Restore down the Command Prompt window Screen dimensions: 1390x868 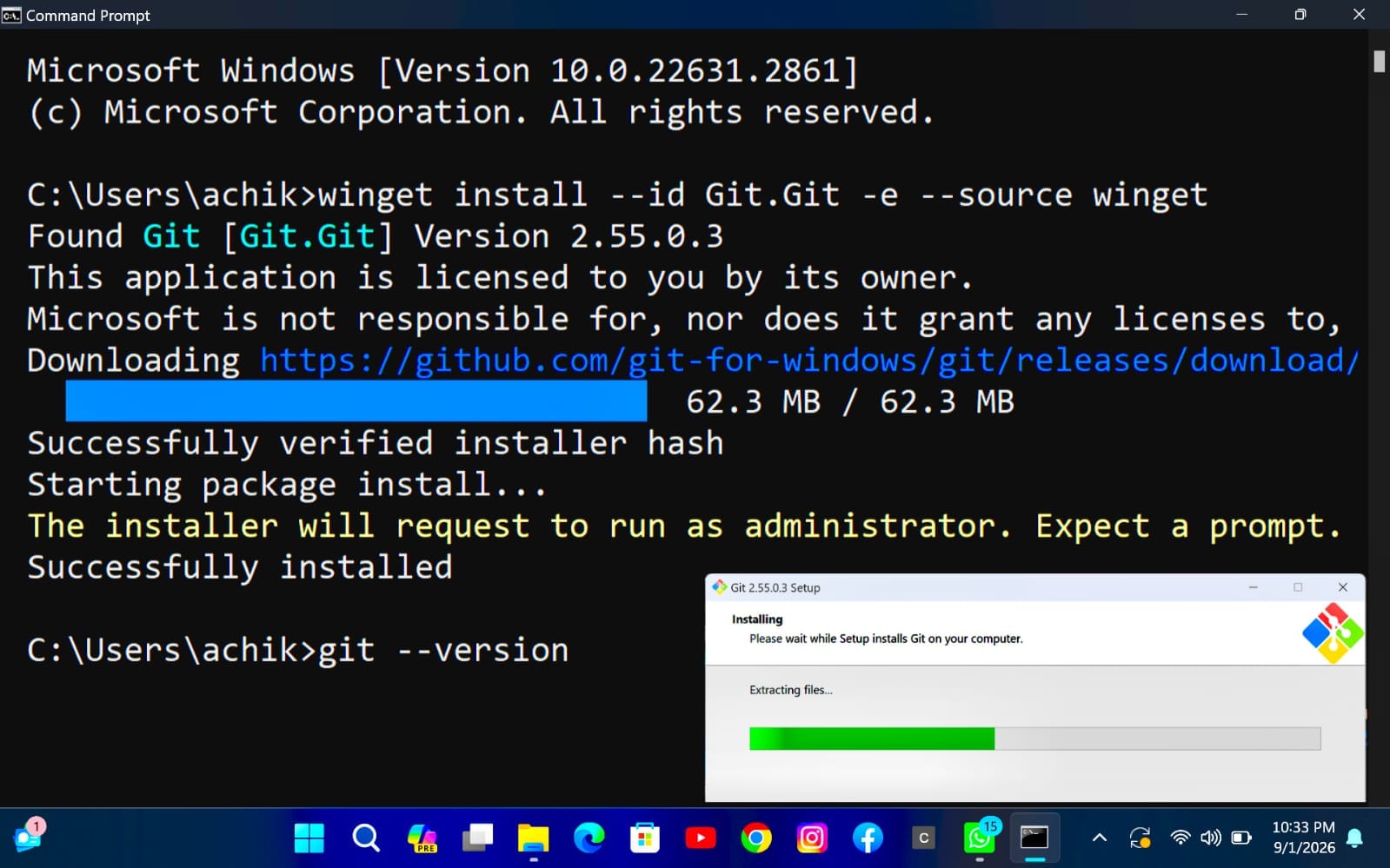1300,15
